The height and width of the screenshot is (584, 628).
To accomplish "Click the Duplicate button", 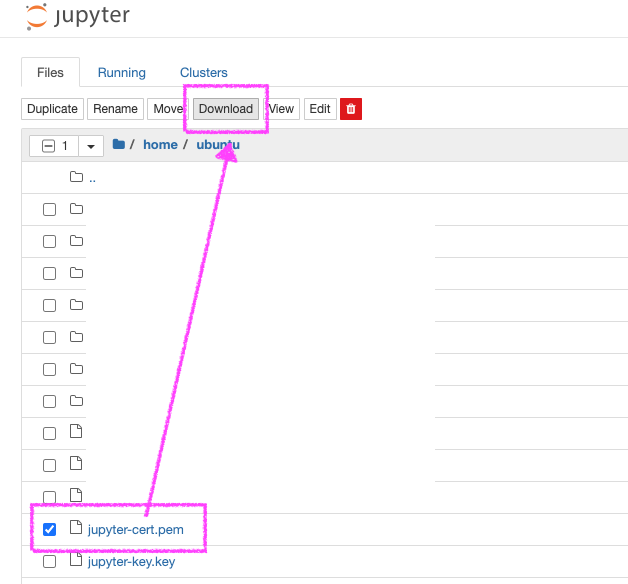I will (52, 109).
